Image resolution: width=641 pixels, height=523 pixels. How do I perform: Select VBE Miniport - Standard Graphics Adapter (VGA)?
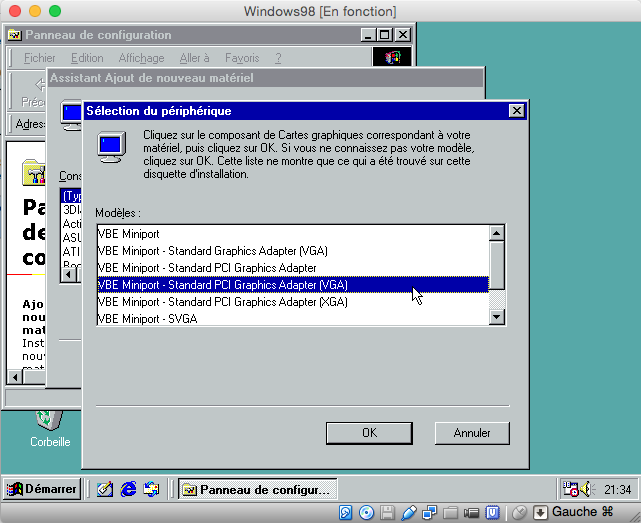pyautogui.click(x=293, y=251)
